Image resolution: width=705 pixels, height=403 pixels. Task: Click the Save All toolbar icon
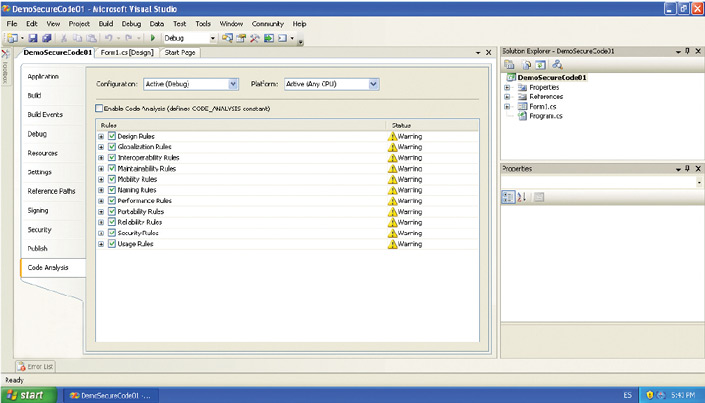(46, 38)
